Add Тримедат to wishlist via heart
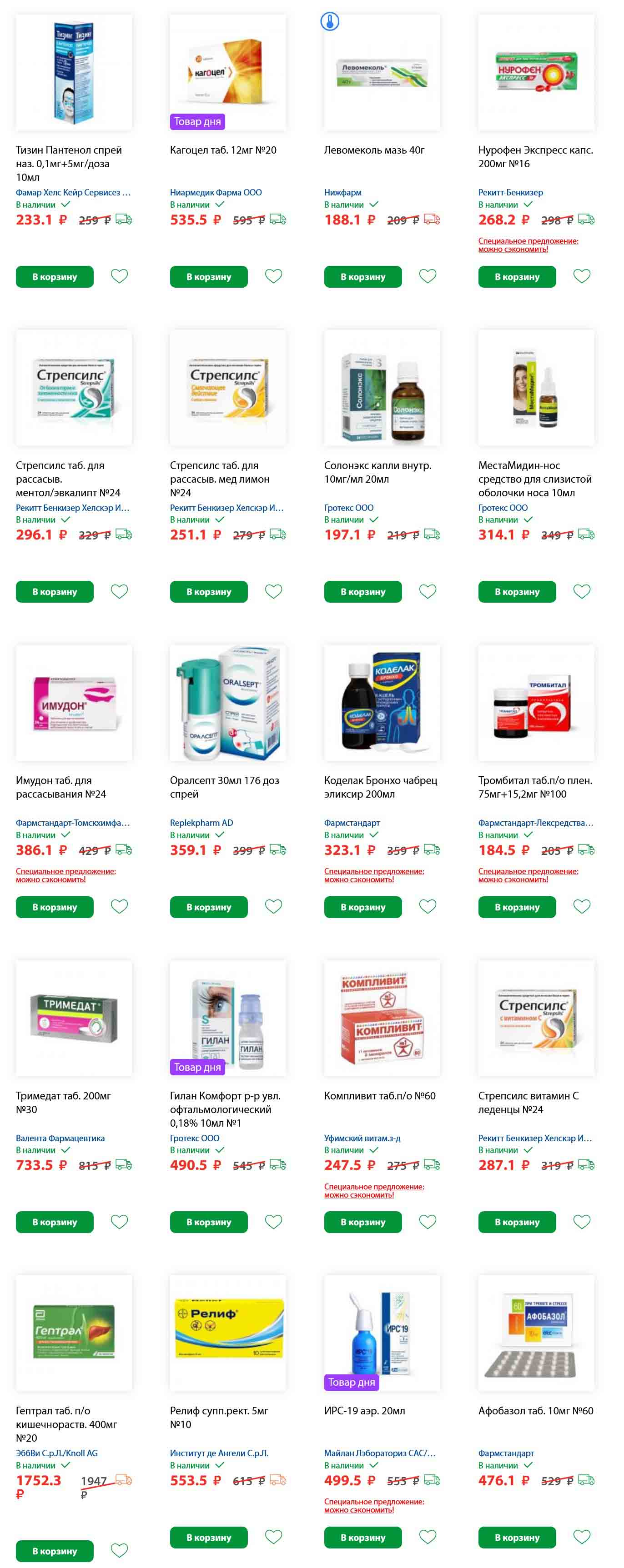This screenshot has width=624, height=1568. [120, 1222]
